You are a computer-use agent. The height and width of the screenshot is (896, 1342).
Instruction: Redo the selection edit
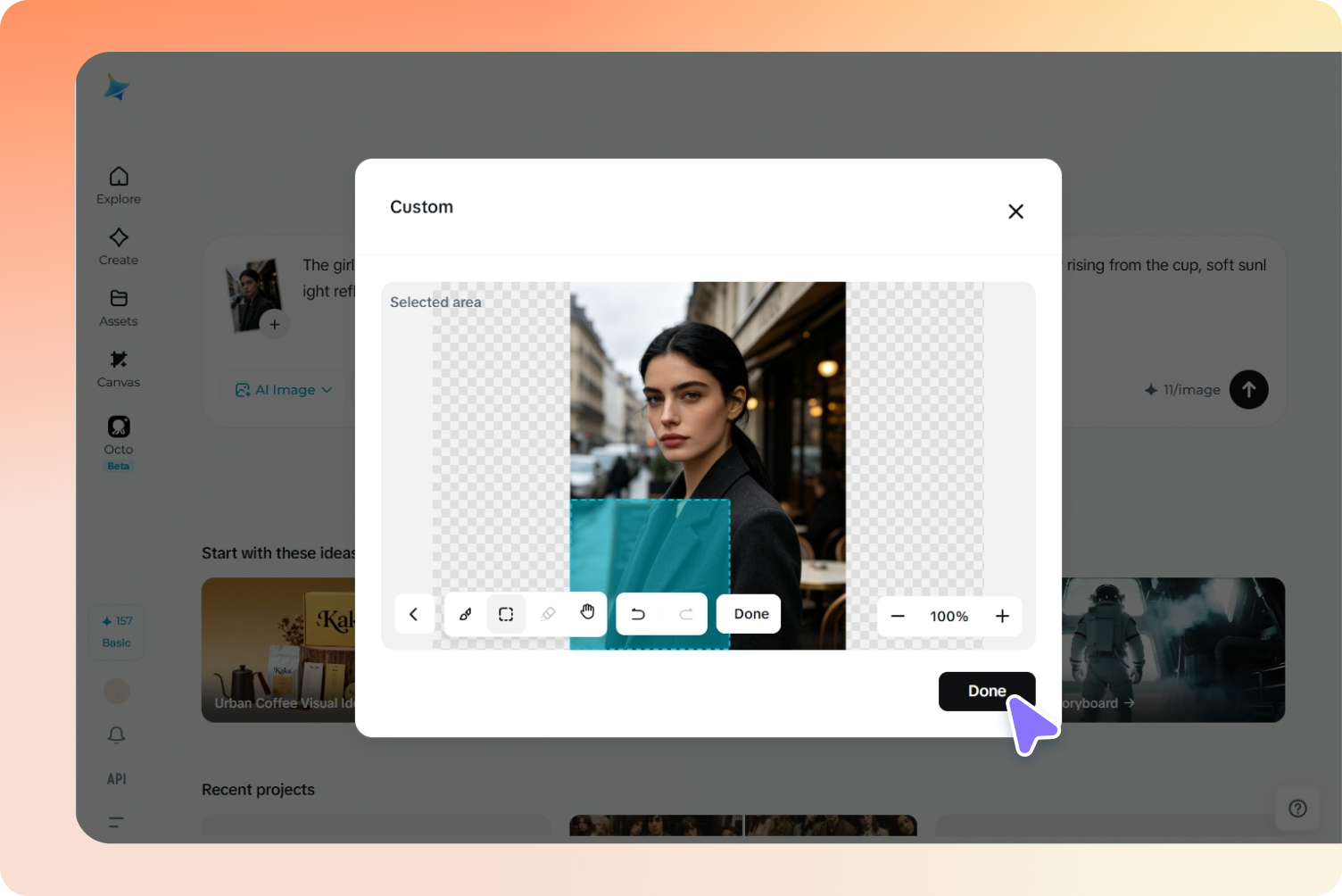(x=686, y=614)
